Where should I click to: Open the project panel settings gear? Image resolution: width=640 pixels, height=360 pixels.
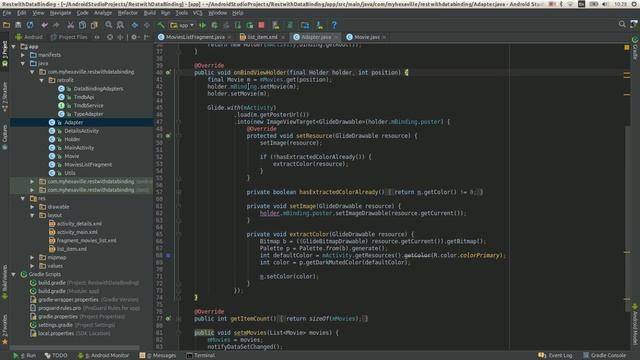click(x=134, y=37)
